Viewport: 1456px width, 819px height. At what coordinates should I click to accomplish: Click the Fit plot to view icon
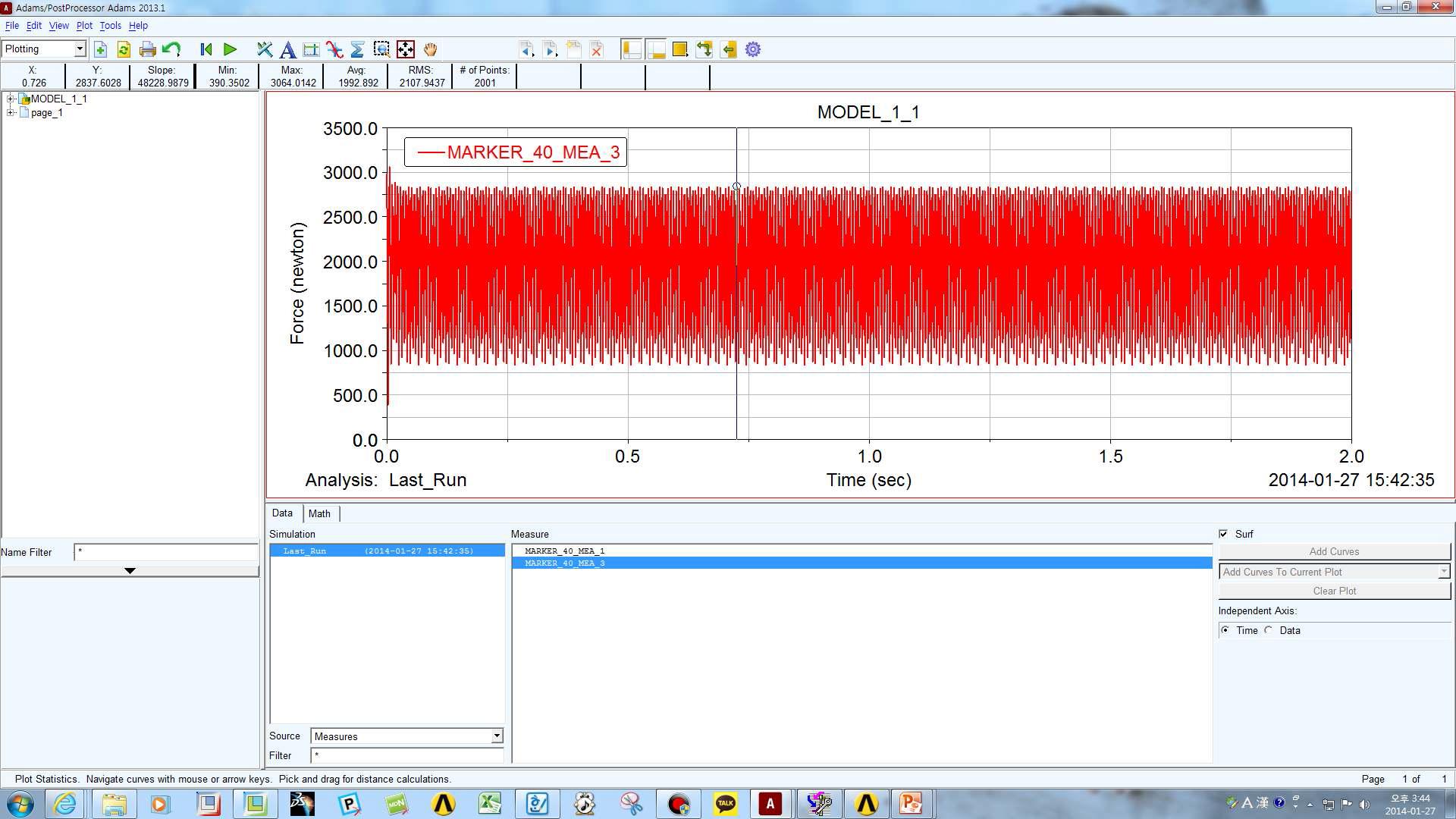(x=406, y=50)
